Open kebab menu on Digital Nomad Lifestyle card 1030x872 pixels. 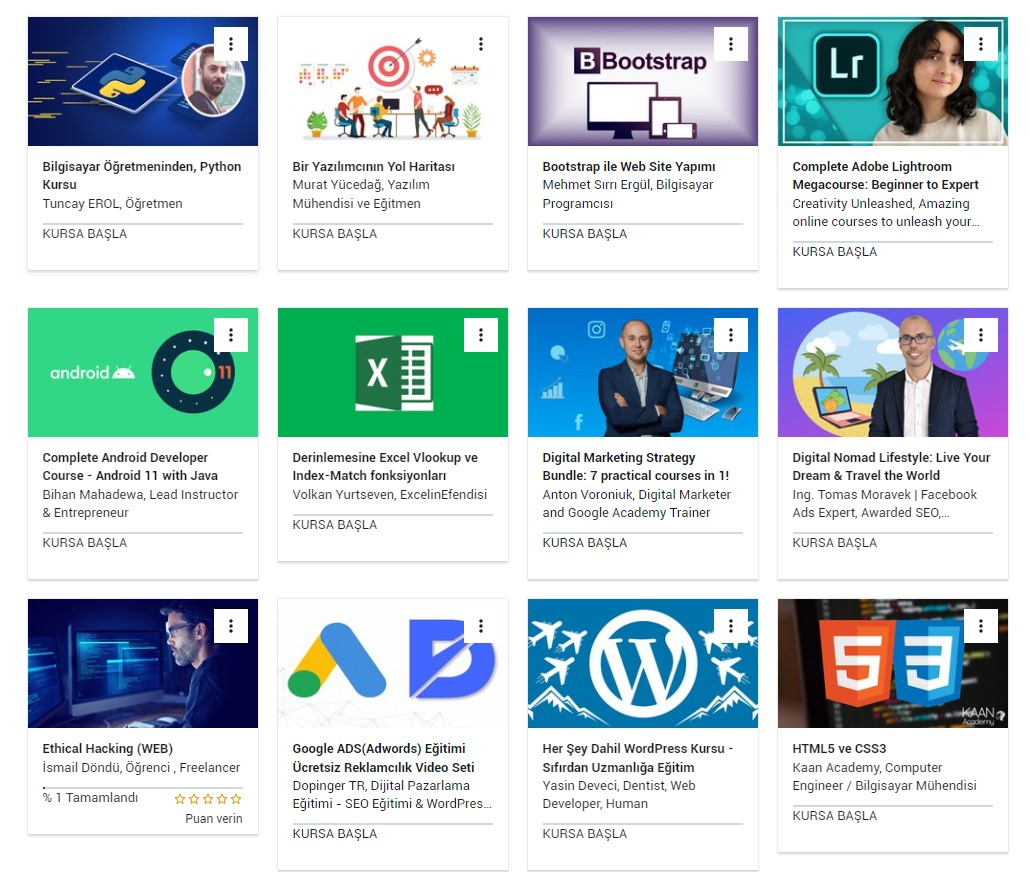tap(981, 335)
